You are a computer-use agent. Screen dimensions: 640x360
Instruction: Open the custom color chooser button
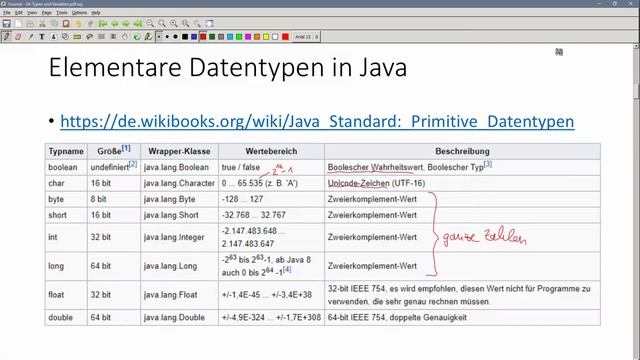click(x=285, y=37)
